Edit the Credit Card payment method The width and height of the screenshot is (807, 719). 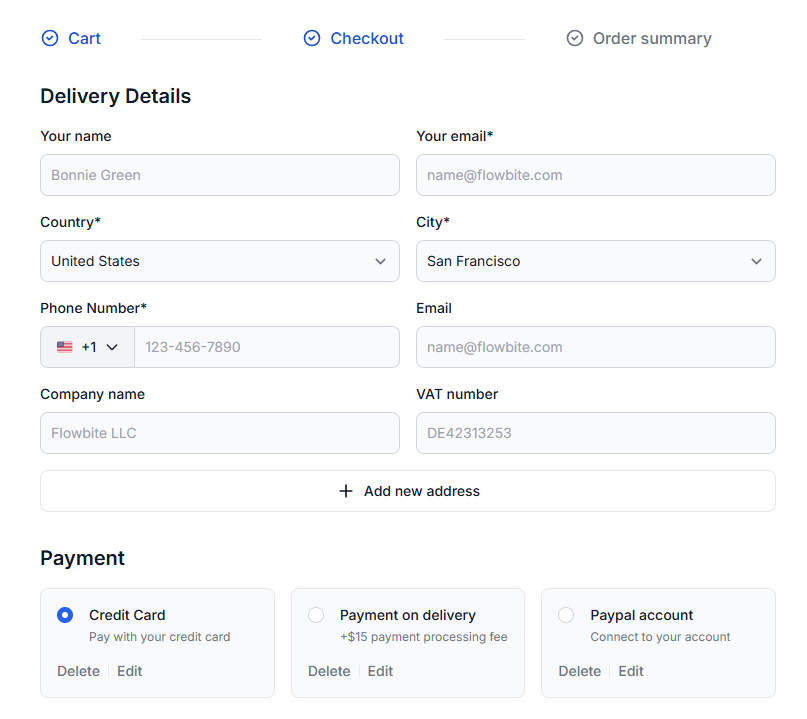[129, 671]
